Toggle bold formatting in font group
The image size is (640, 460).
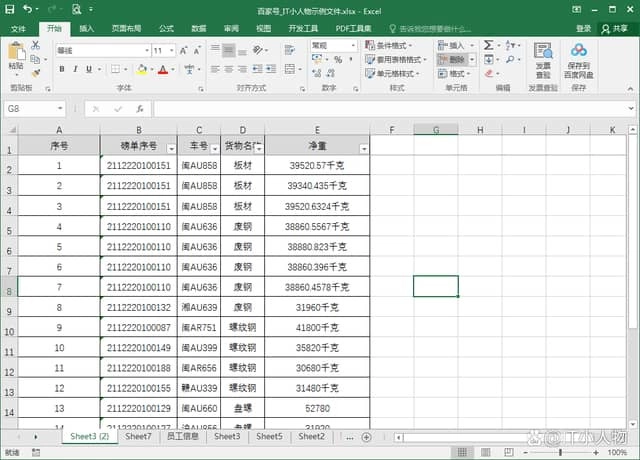click(61, 69)
